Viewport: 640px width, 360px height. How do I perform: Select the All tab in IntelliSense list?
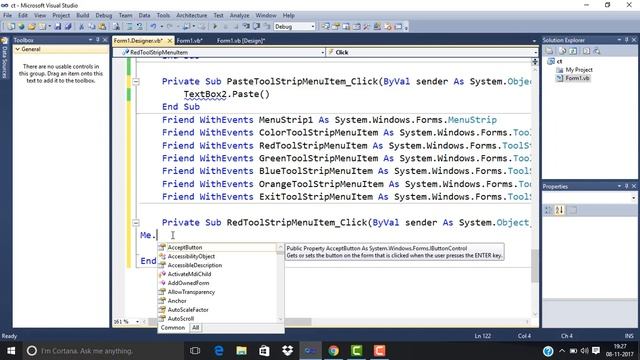[x=196, y=328]
